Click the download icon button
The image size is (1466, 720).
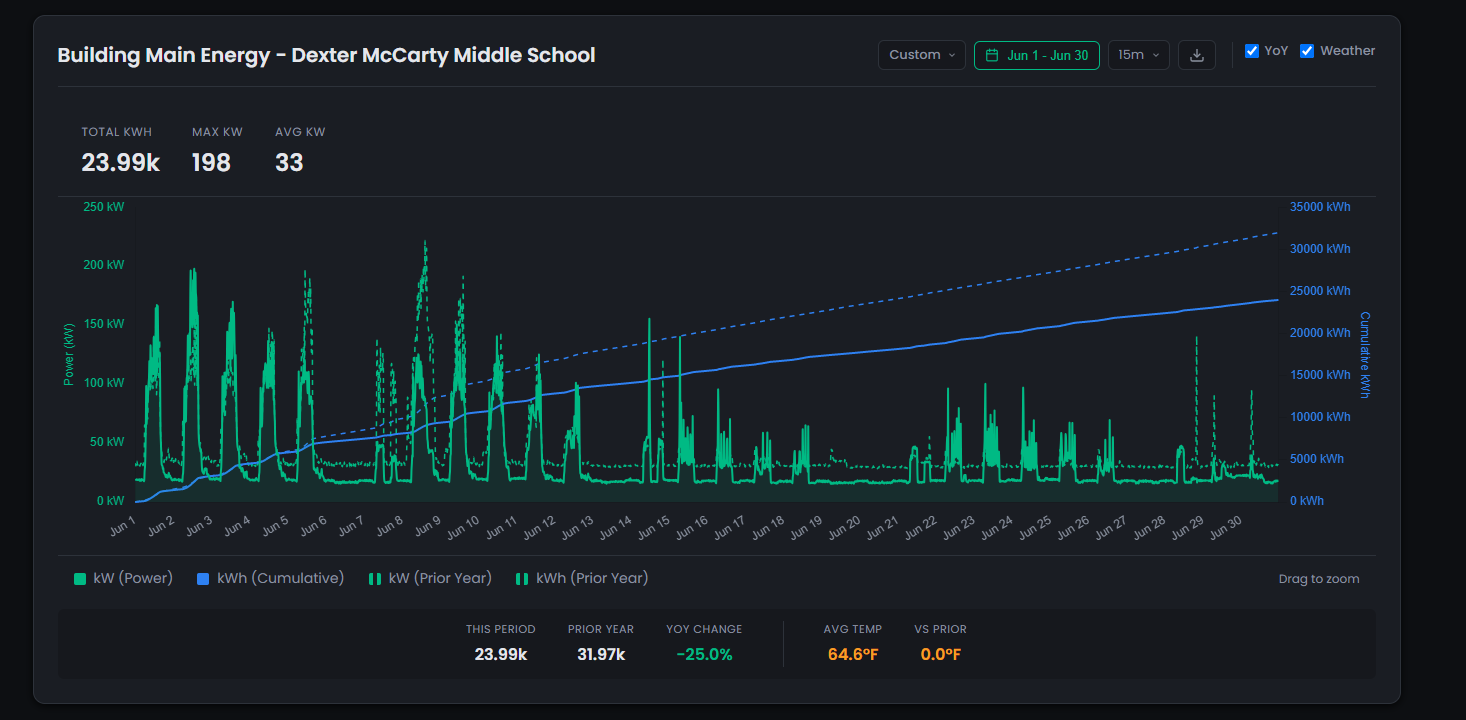(x=1197, y=55)
